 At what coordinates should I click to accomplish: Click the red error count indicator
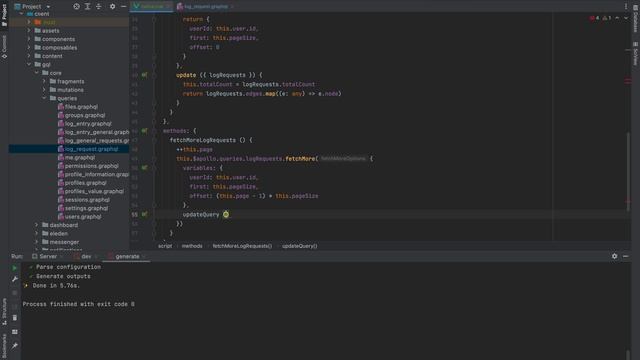click(x=594, y=18)
